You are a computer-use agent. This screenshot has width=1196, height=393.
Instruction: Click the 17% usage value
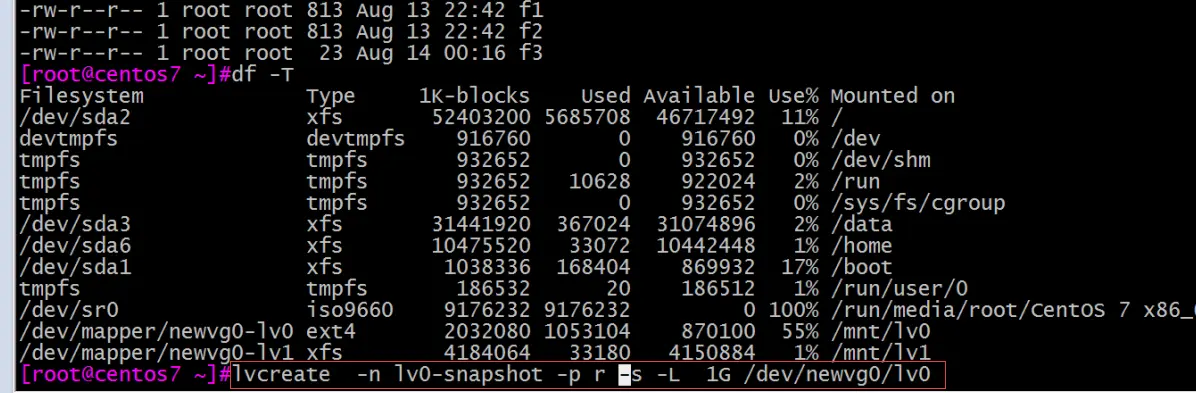[799, 267]
